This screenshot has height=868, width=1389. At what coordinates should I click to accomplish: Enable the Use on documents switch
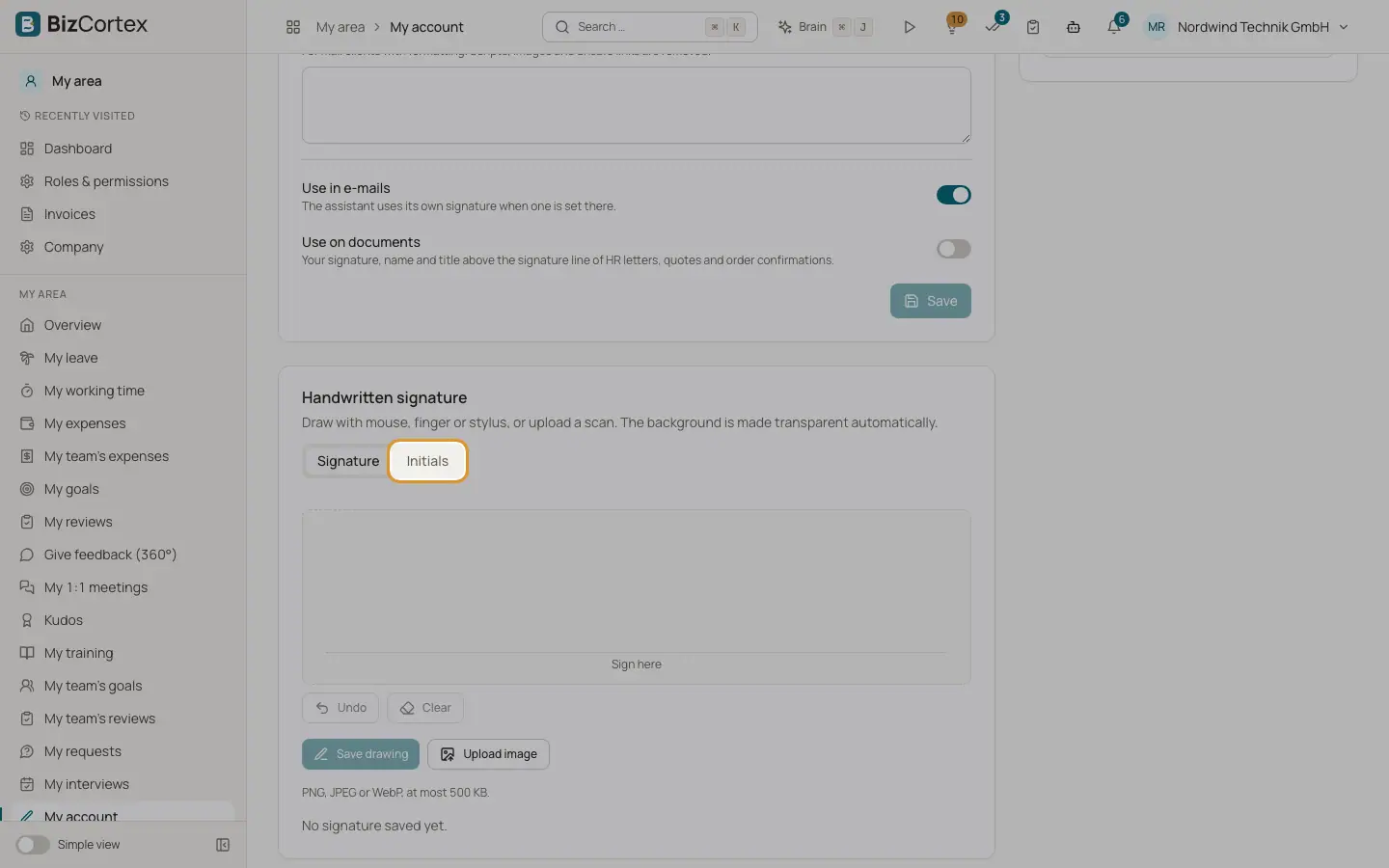(x=953, y=249)
